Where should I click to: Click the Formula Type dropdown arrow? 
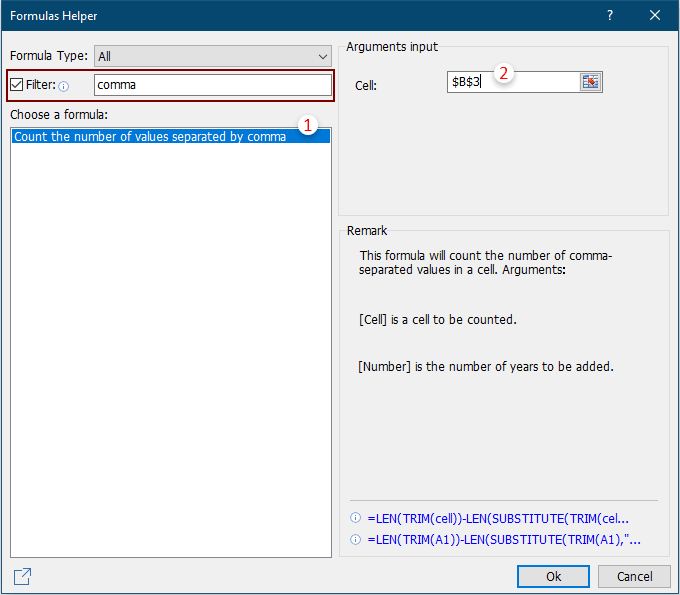coord(321,57)
